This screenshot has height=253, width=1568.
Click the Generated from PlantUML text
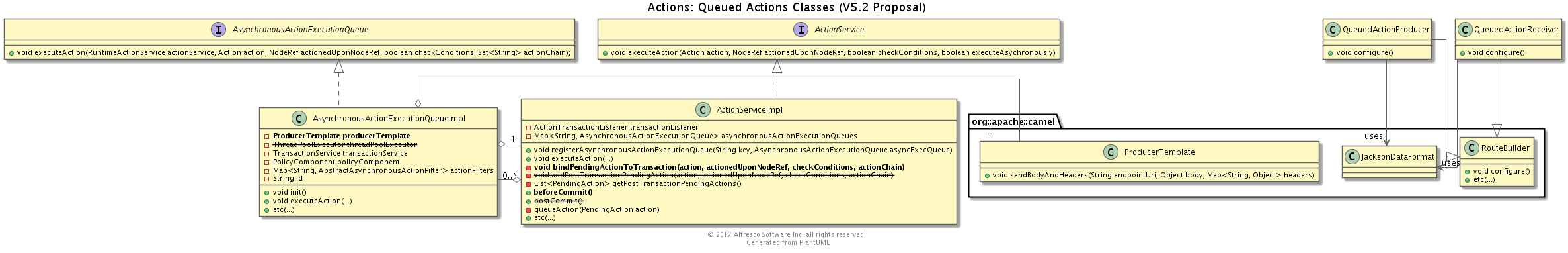pyautogui.click(x=788, y=243)
